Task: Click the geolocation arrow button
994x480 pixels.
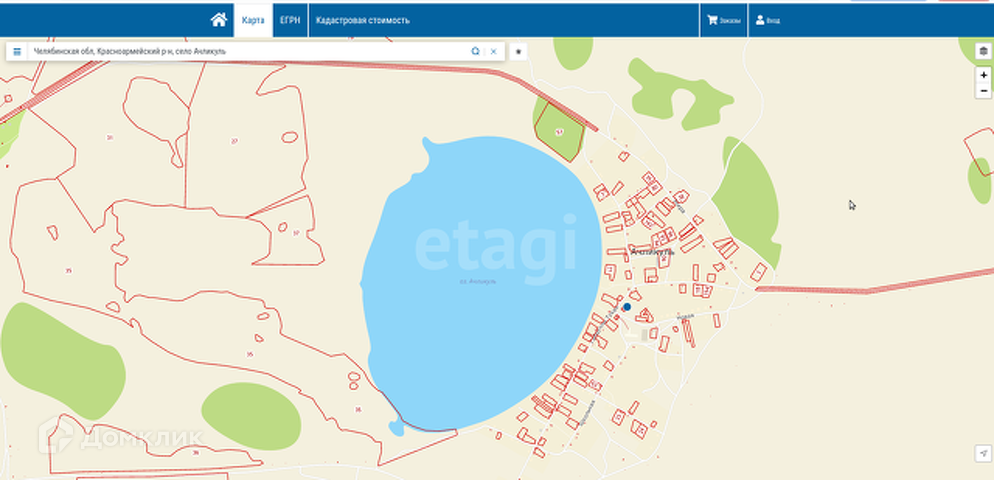Action: pyautogui.click(x=983, y=453)
